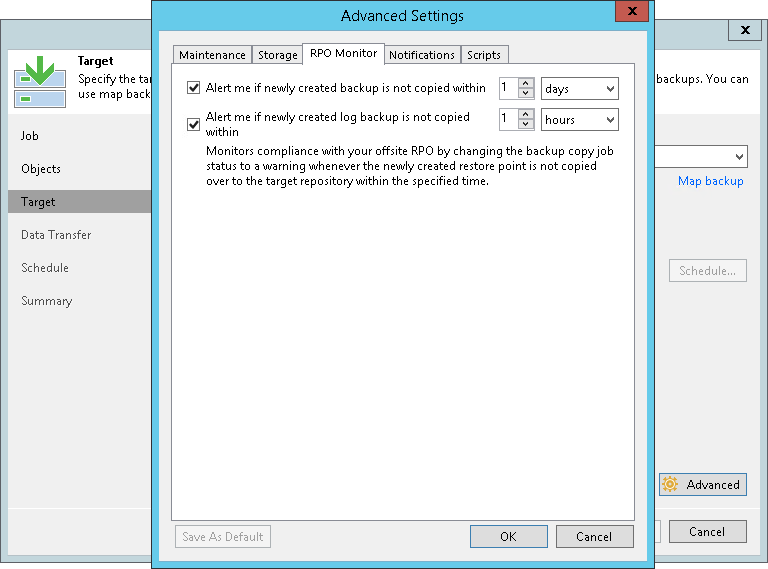The image size is (768, 569).
Task: Close the background wizard window
Action: click(x=745, y=30)
